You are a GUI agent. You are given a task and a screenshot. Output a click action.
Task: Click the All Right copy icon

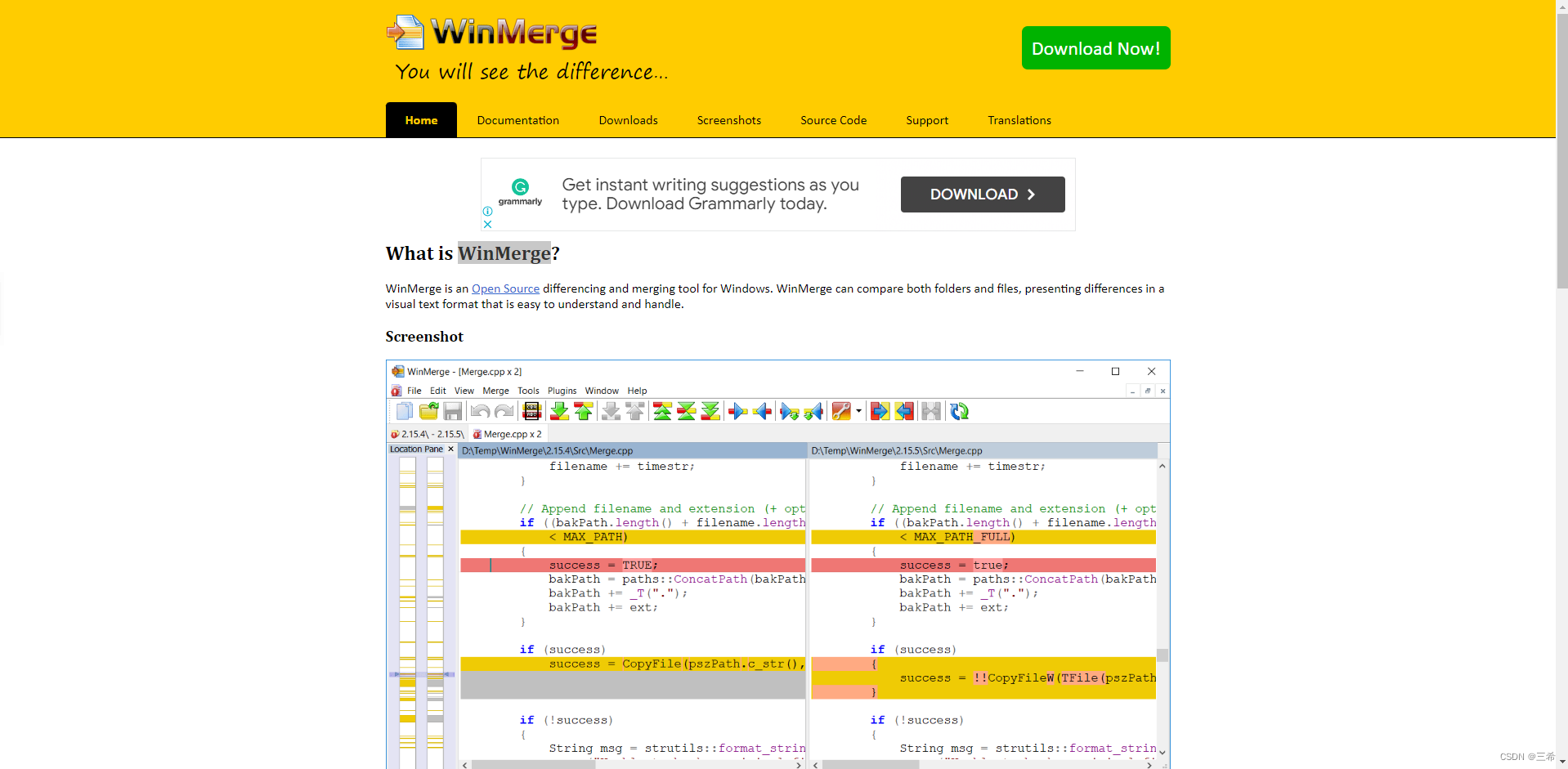pos(880,411)
